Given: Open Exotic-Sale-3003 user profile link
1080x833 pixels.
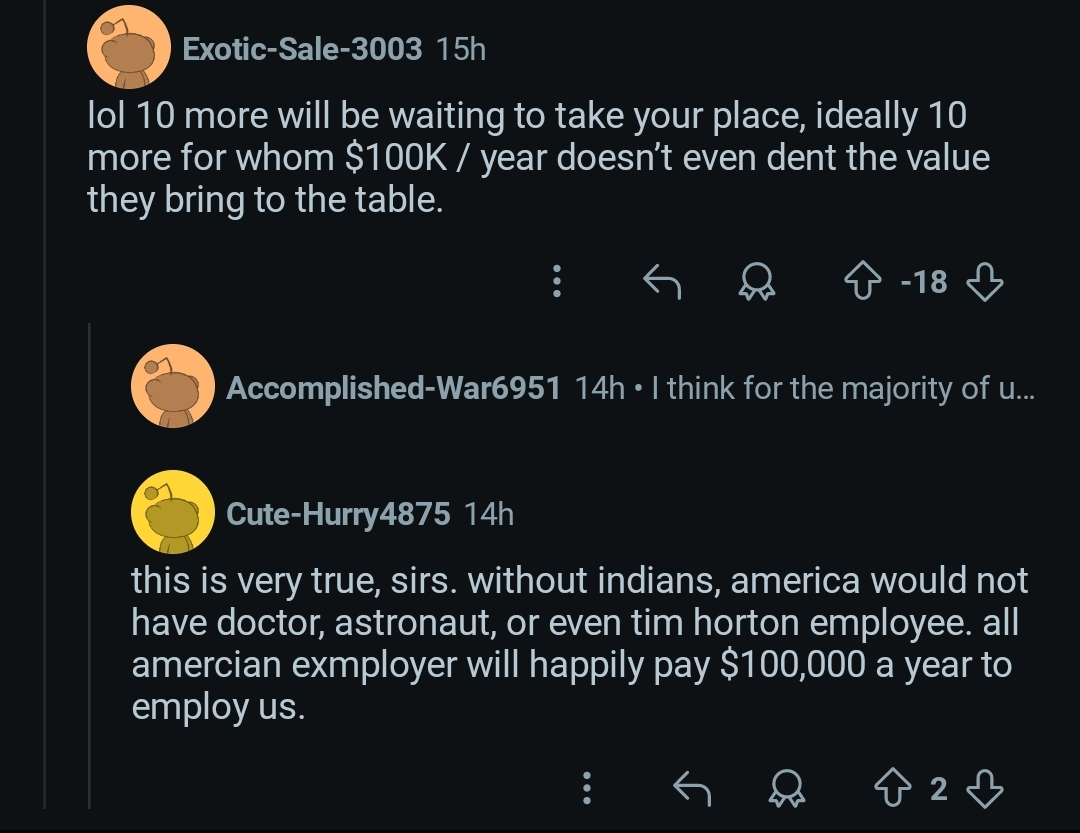Looking at the screenshot, I should 302,49.
